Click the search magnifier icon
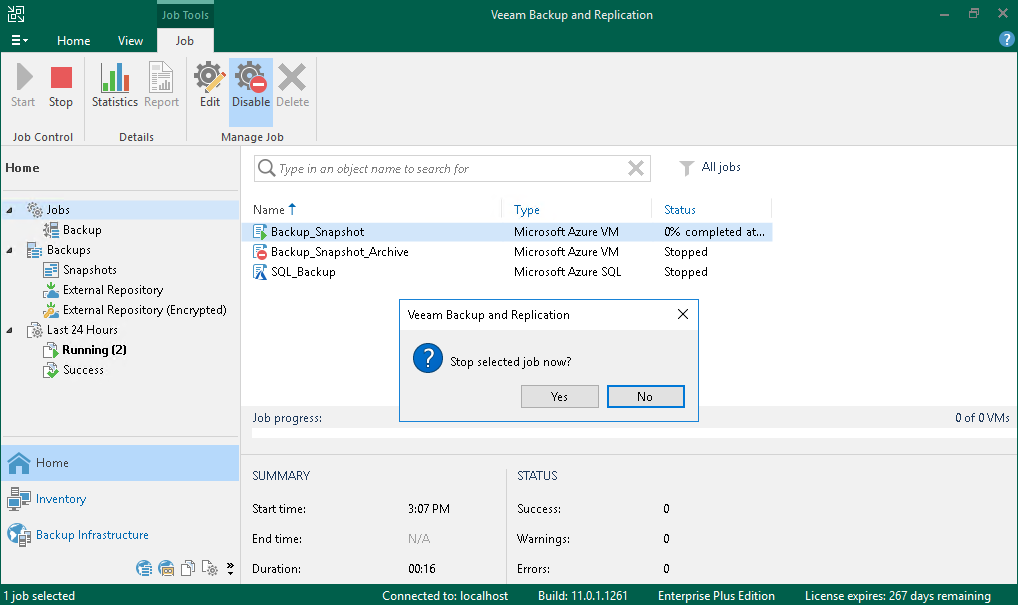The width and height of the screenshot is (1018, 605). point(266,168)
